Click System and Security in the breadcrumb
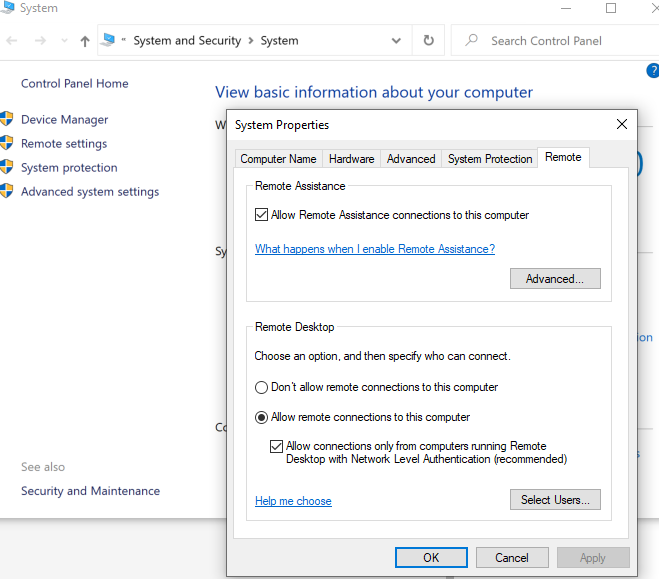 187,41
